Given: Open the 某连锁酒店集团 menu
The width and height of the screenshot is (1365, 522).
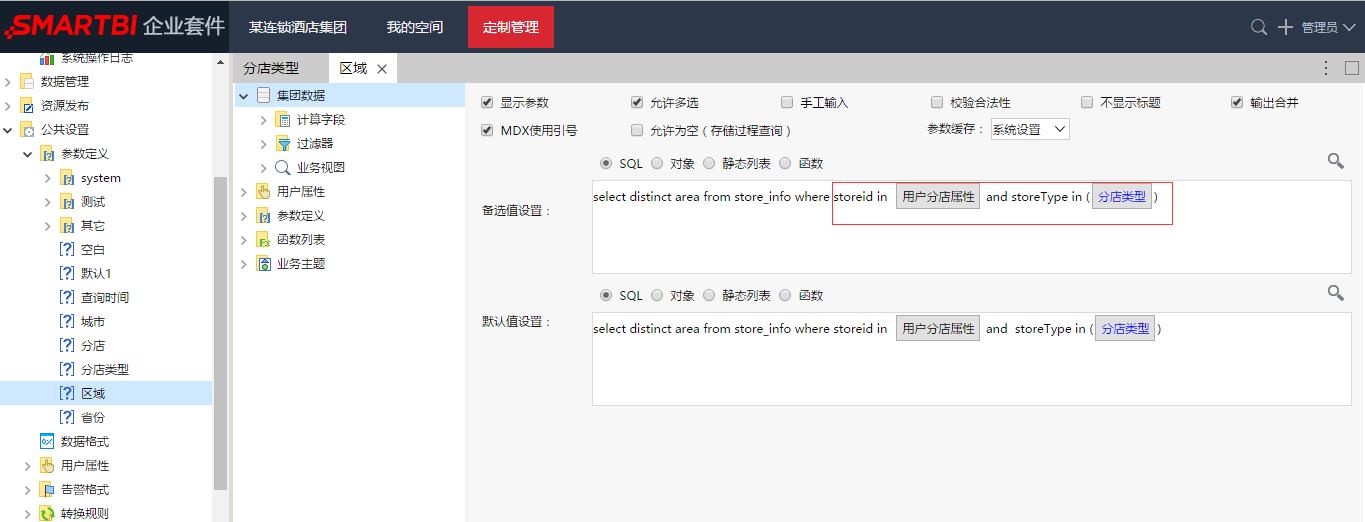Looking at the screenshot, I should [296, 27].
